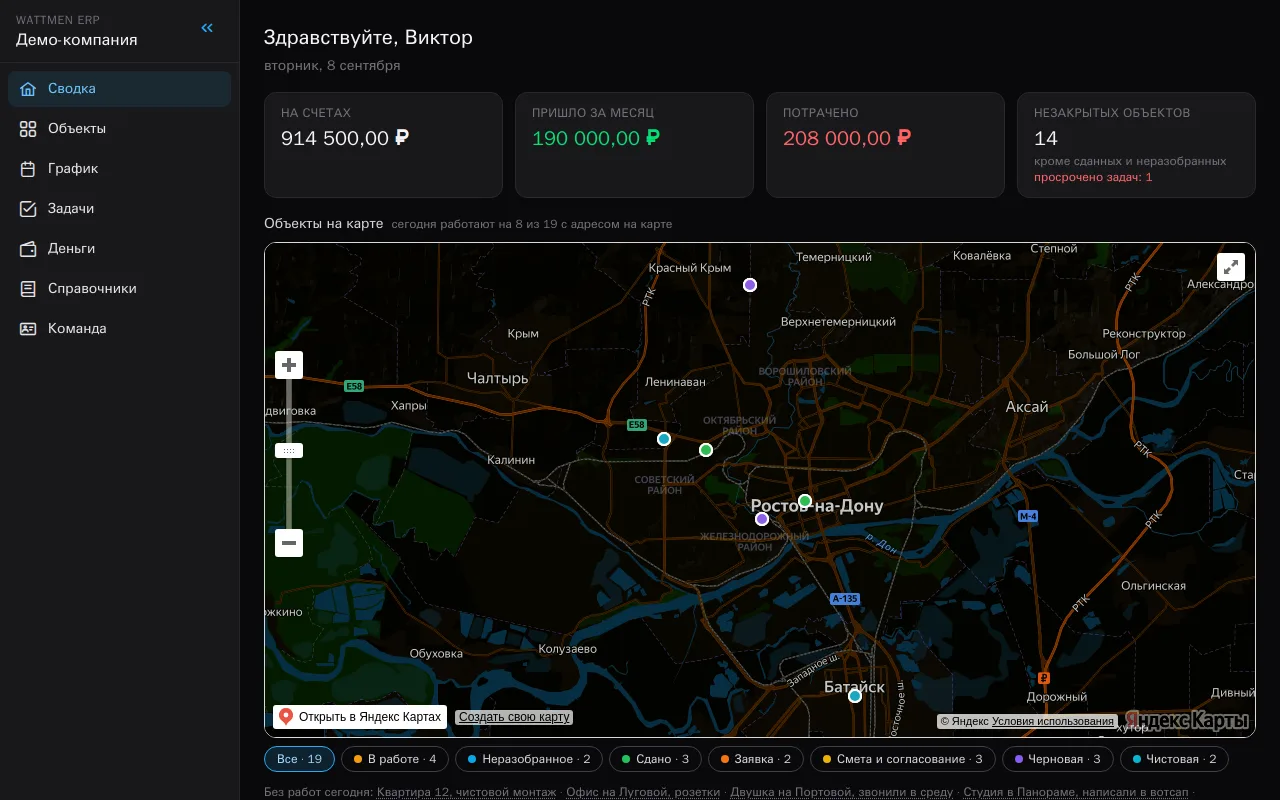Screen dimensions: 1280x800
Task: Click the Демо-компания company name
Action: tap(76, 40)
